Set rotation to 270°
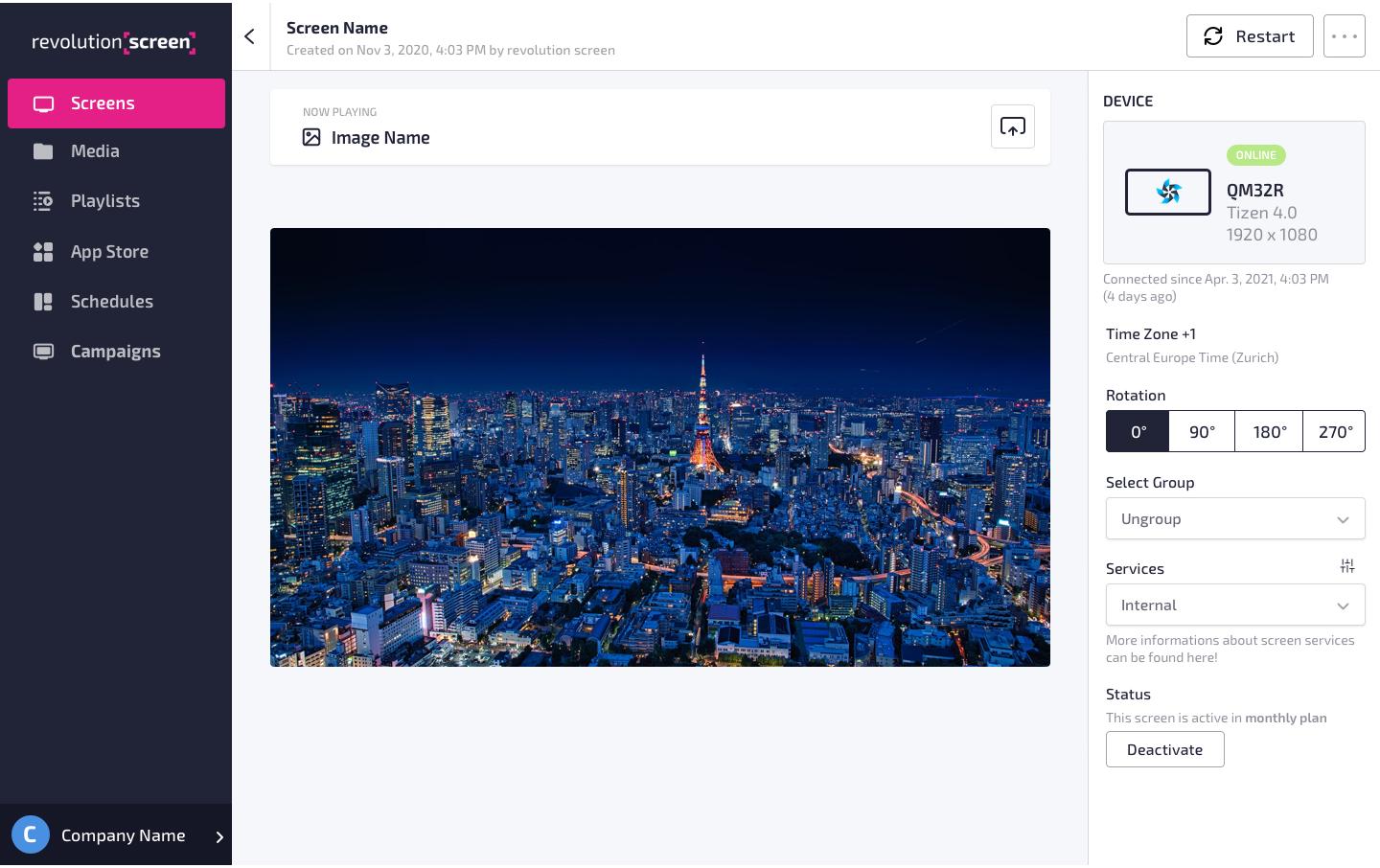The image size is (1380, 868). (x=1334, y=431)
